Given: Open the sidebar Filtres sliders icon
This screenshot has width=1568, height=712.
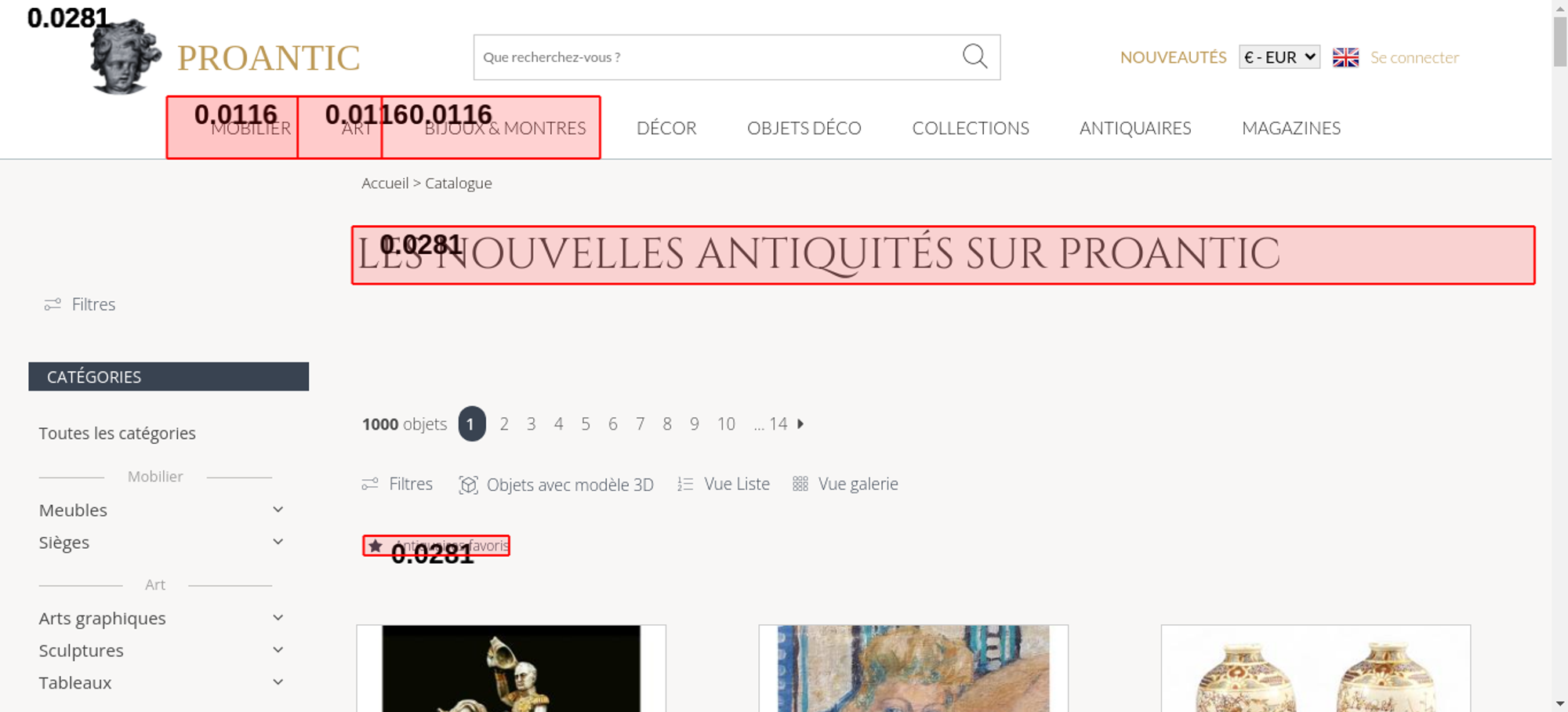Looking at the screenshot, I should tap(53, 304).
